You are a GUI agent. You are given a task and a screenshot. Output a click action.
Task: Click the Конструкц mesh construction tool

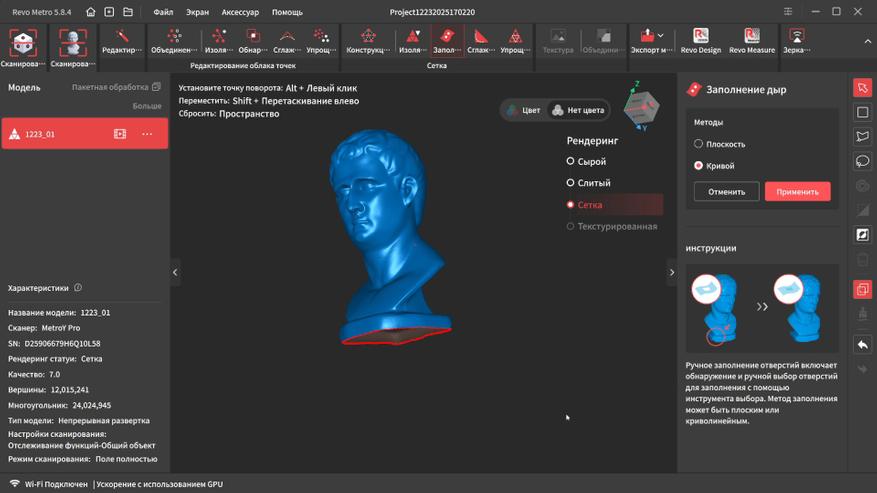click(368, 41)
